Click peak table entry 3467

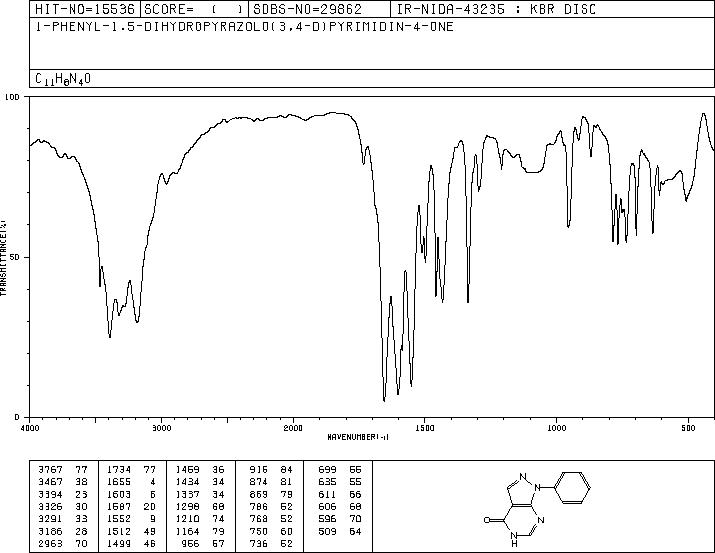point(50,482)
